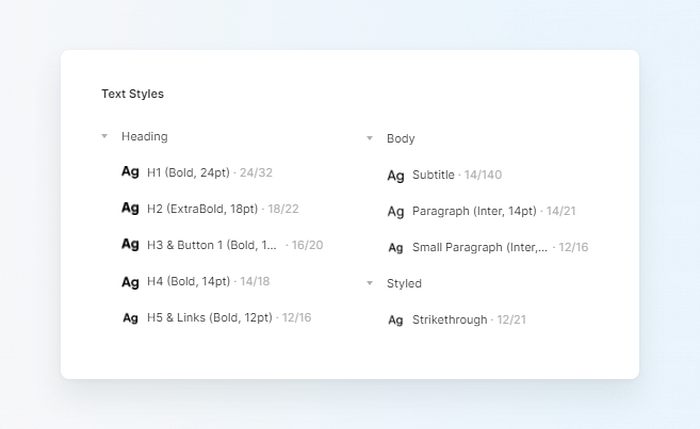Click the Ag preview icon for H1

click(130, 172)
